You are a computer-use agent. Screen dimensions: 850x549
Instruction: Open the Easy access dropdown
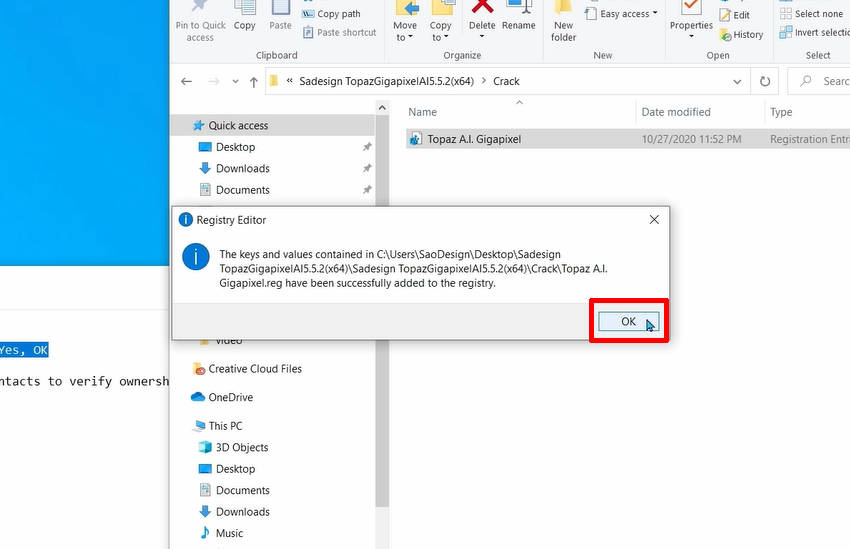[622, 14]
